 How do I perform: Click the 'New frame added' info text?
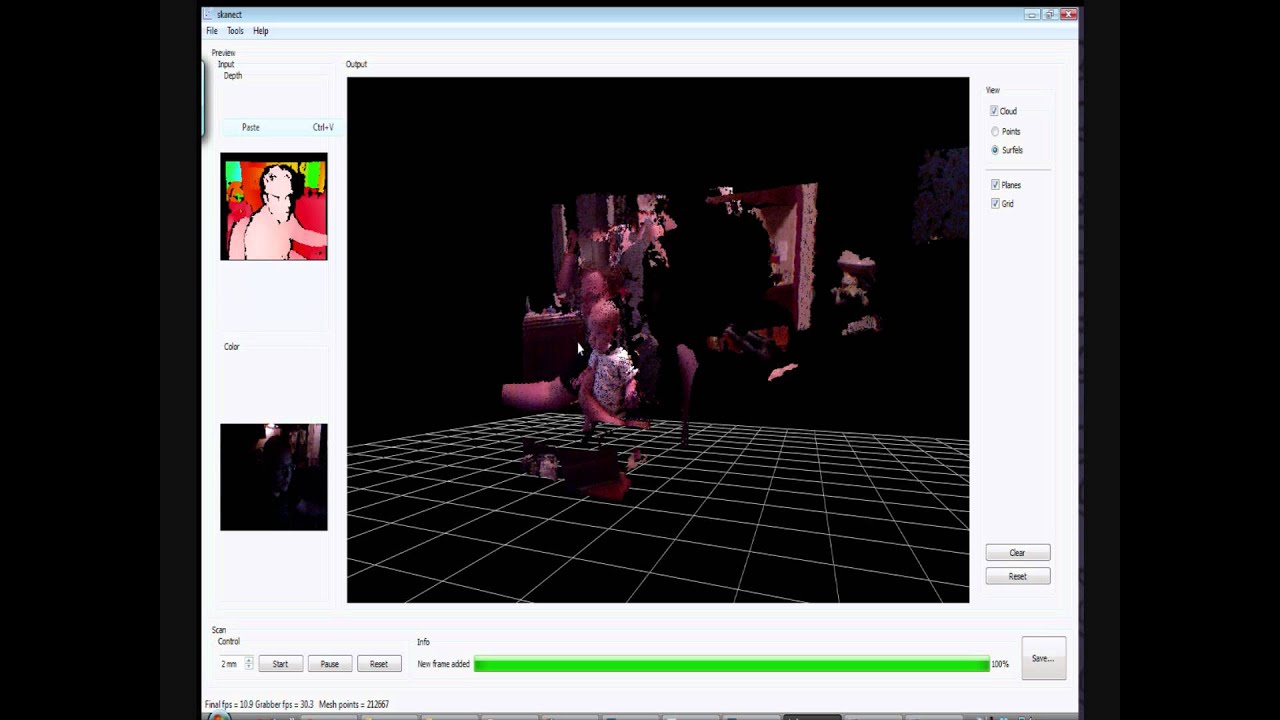443,664
